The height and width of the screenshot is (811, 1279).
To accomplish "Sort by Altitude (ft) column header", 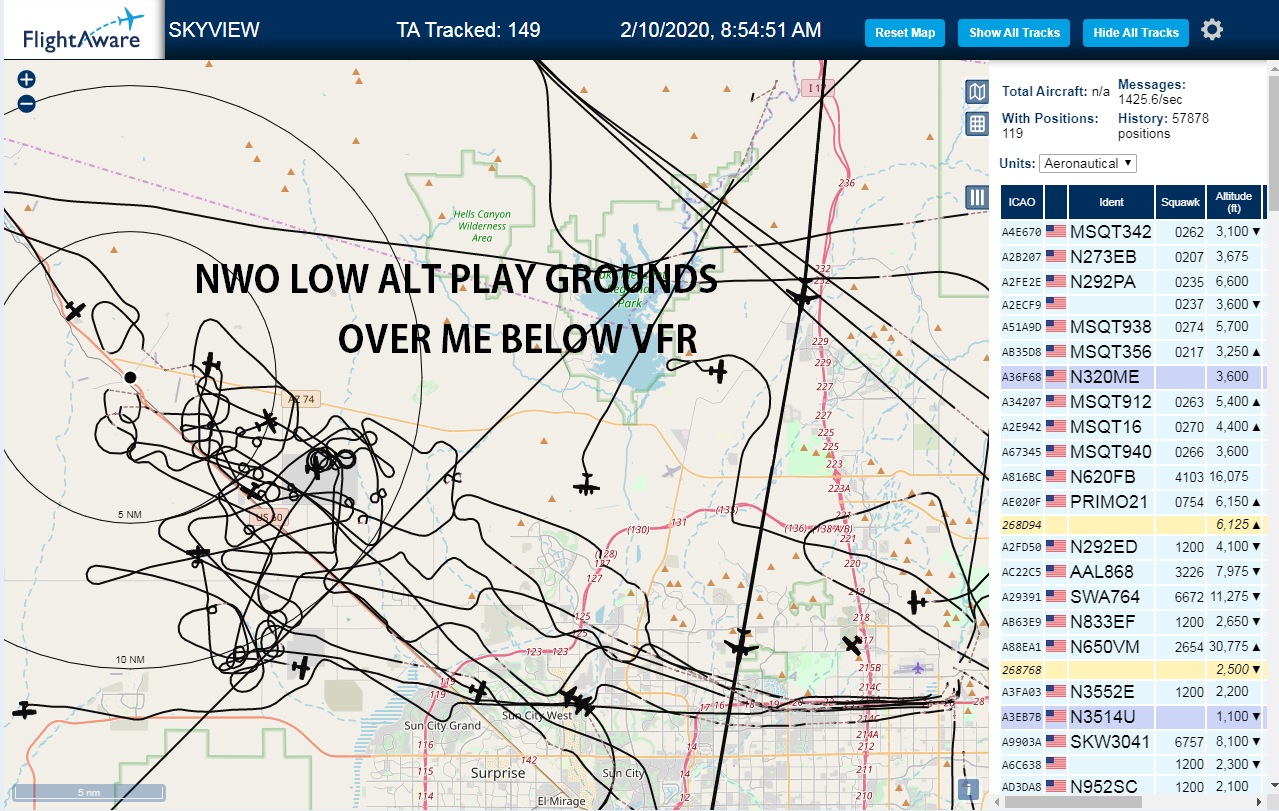I will pos(1234,202).
